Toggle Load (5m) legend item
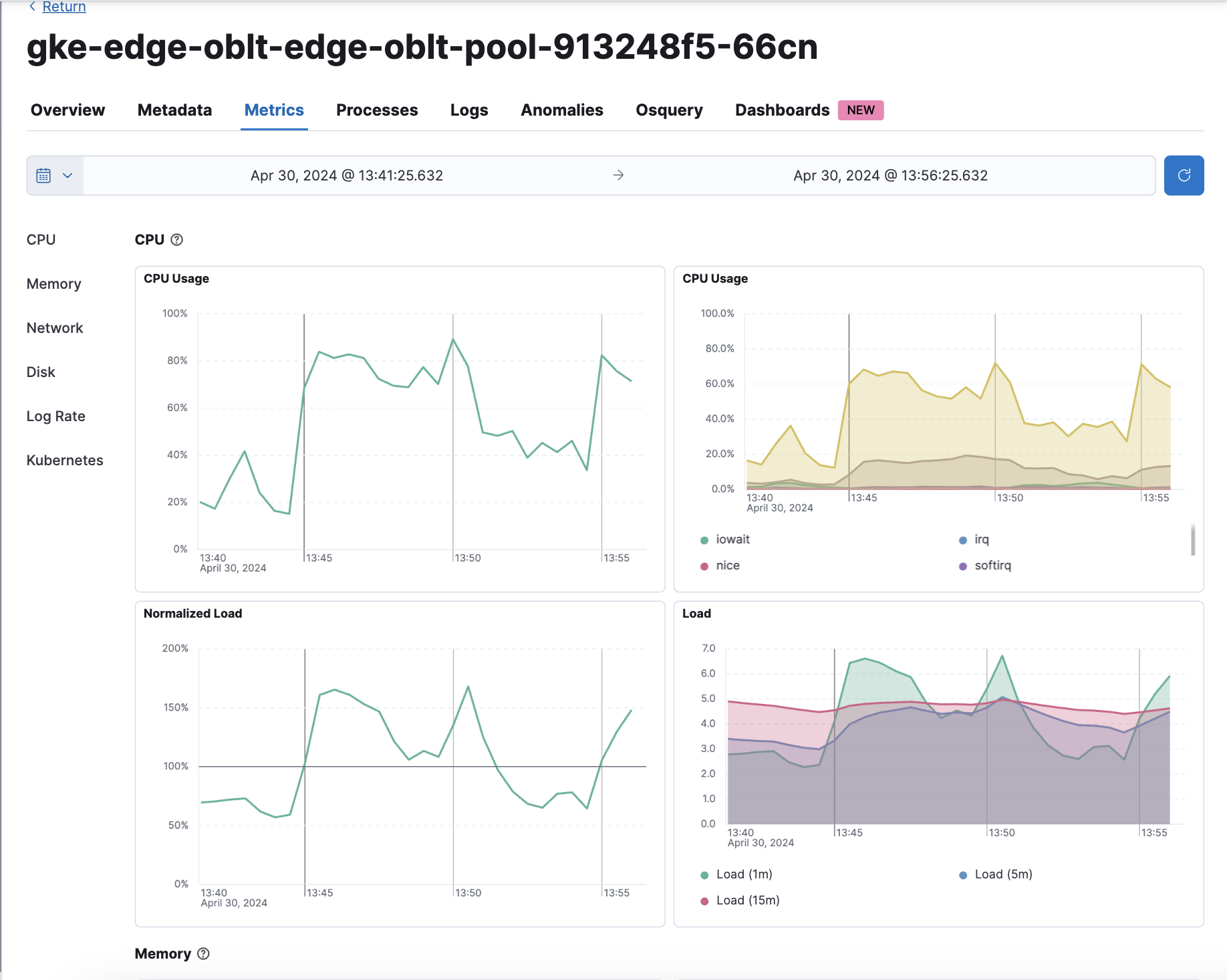 (x=995, y=874)
